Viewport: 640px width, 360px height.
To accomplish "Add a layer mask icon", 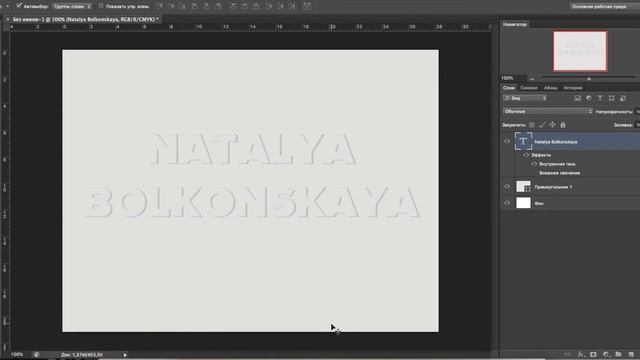I will pyautogui.click(x=593, y=354).
